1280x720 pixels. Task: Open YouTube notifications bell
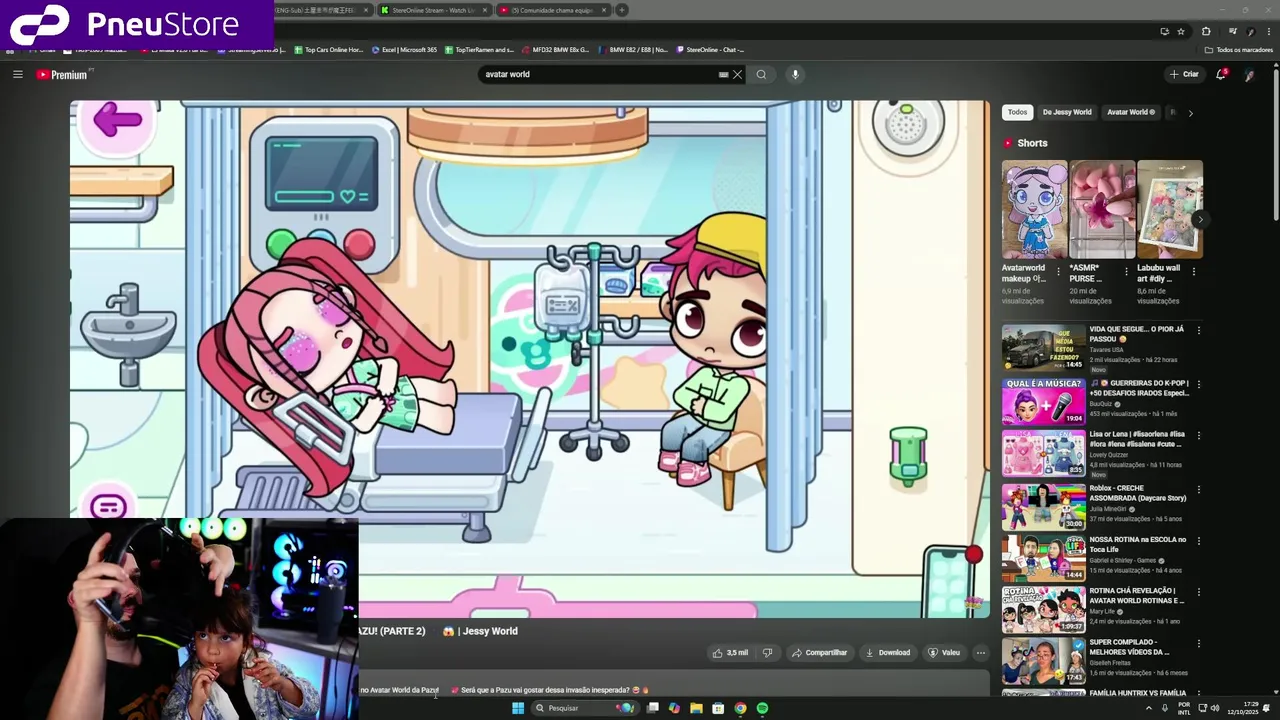click(1221, 74)
